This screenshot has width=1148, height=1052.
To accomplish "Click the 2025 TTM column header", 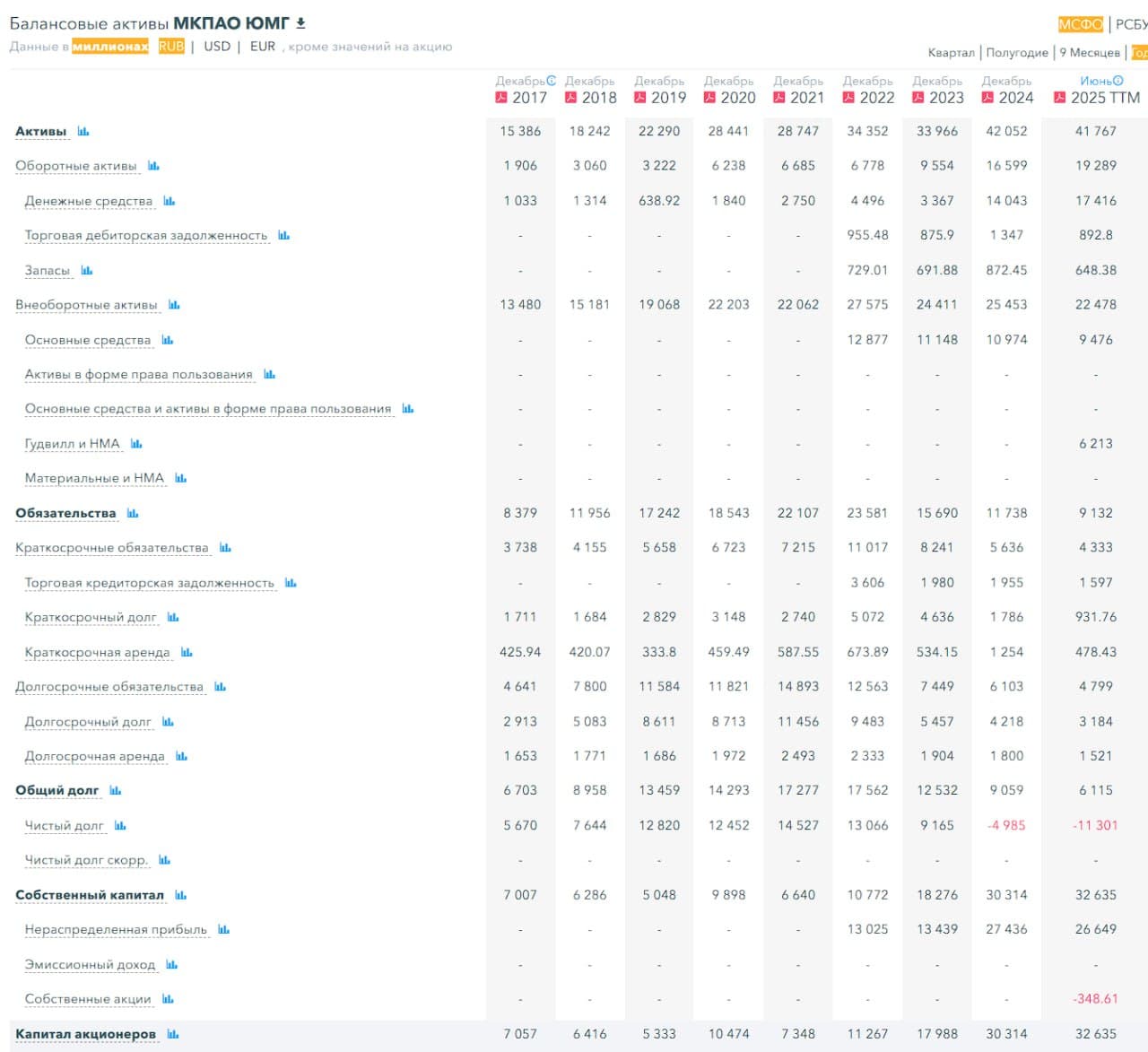I will (1105, 98).
